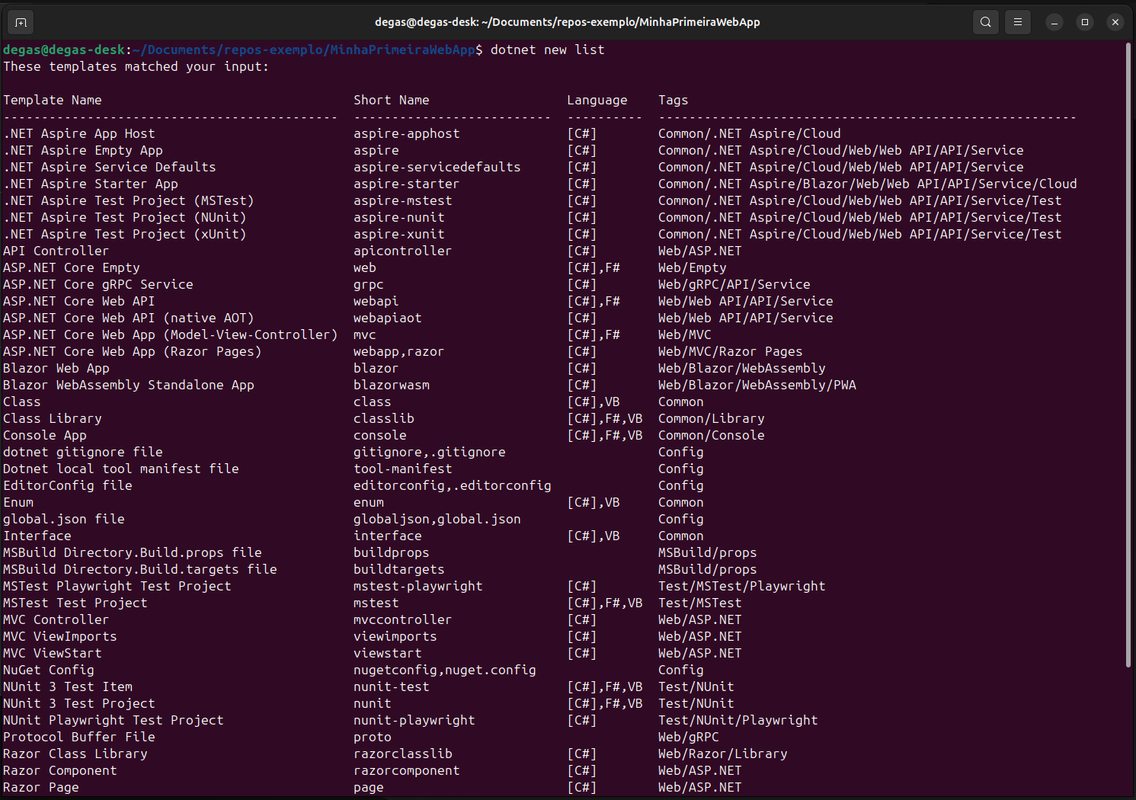
Task: Select 'aspire-servicedefaults' short name
Action: pyautogui.click(x=437, y=167)
